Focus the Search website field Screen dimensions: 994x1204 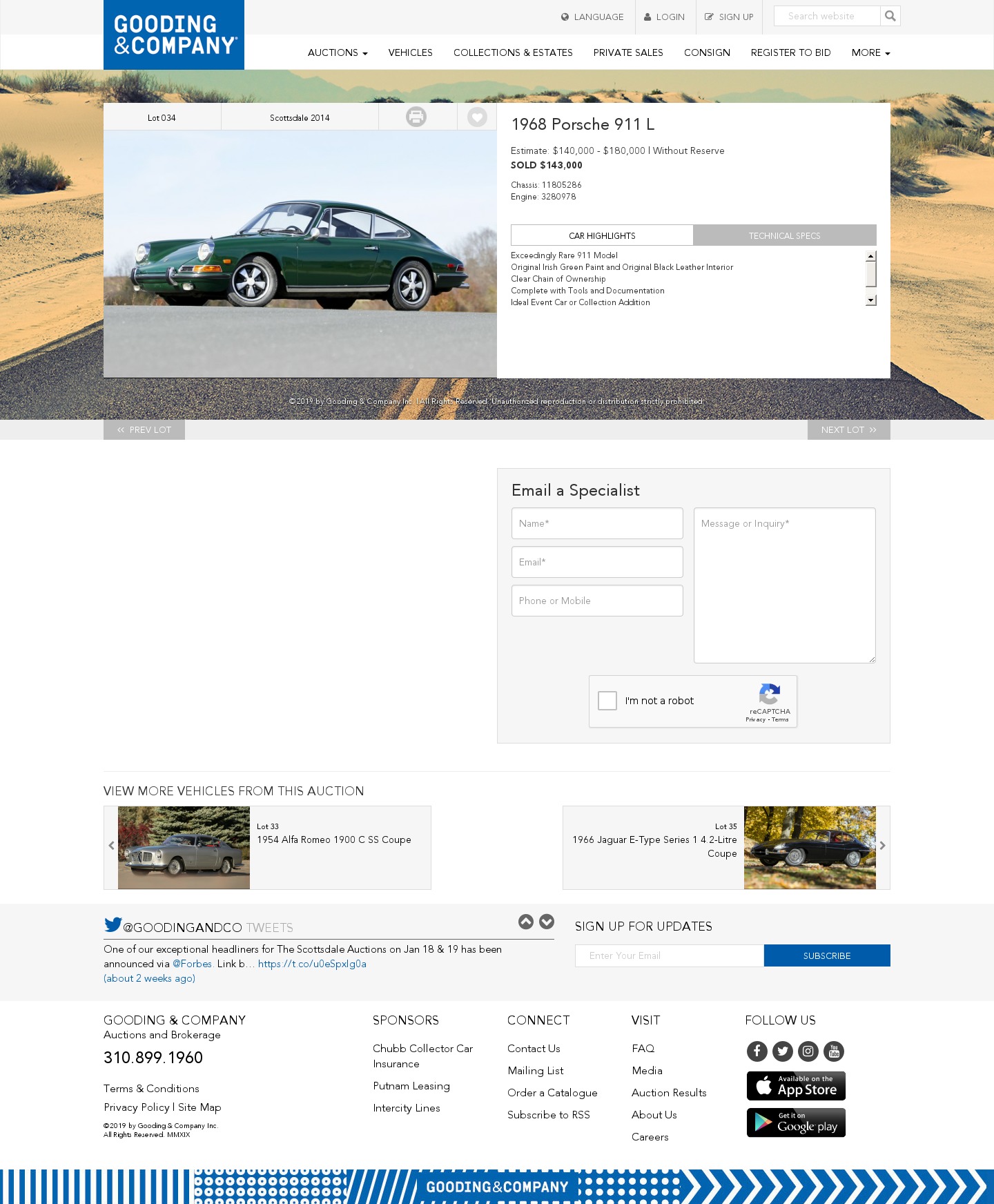pos(827,16)
